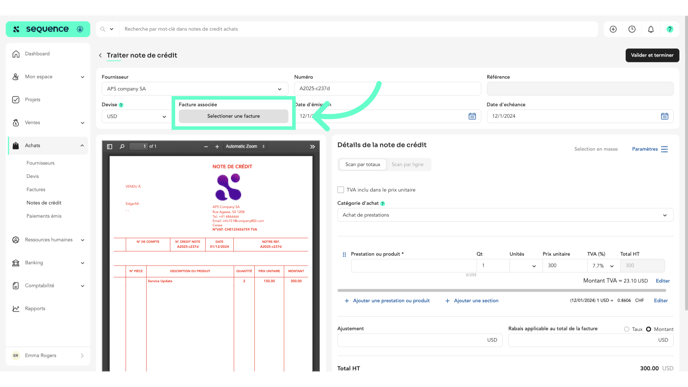Click Valider et terminer button
Image resolution: width=688 pixels, height=387 pixels.
[x=652, y=55]
